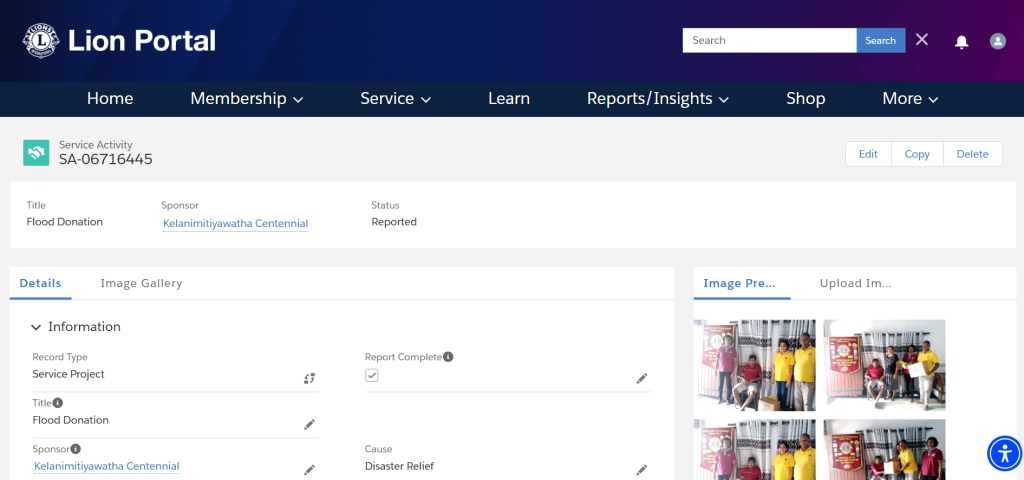Open the top-left preview photo thumbnail
Screen dimensions: 1024x480
click(754, 365)
